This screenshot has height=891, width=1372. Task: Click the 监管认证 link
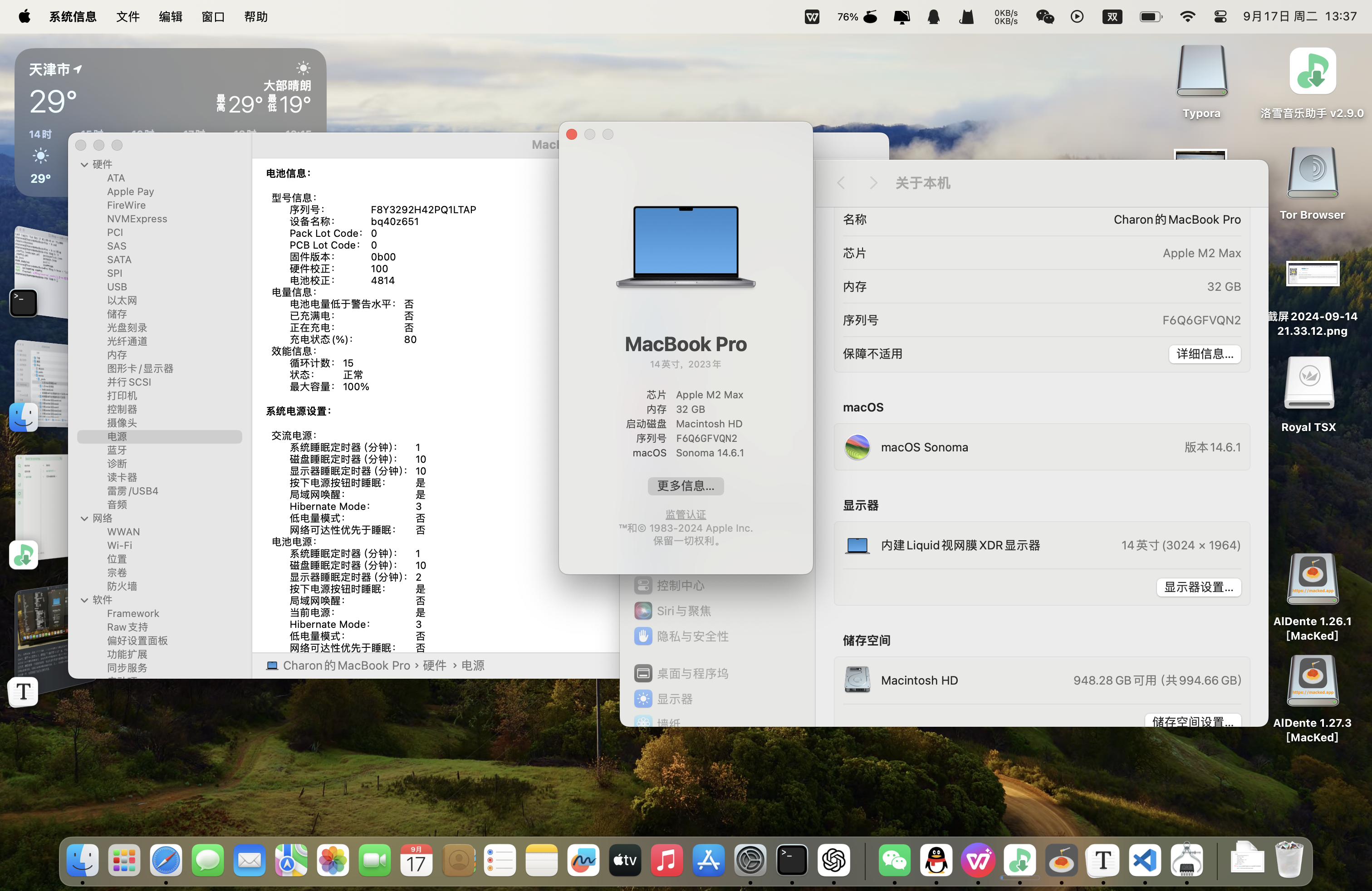point(686,514)
